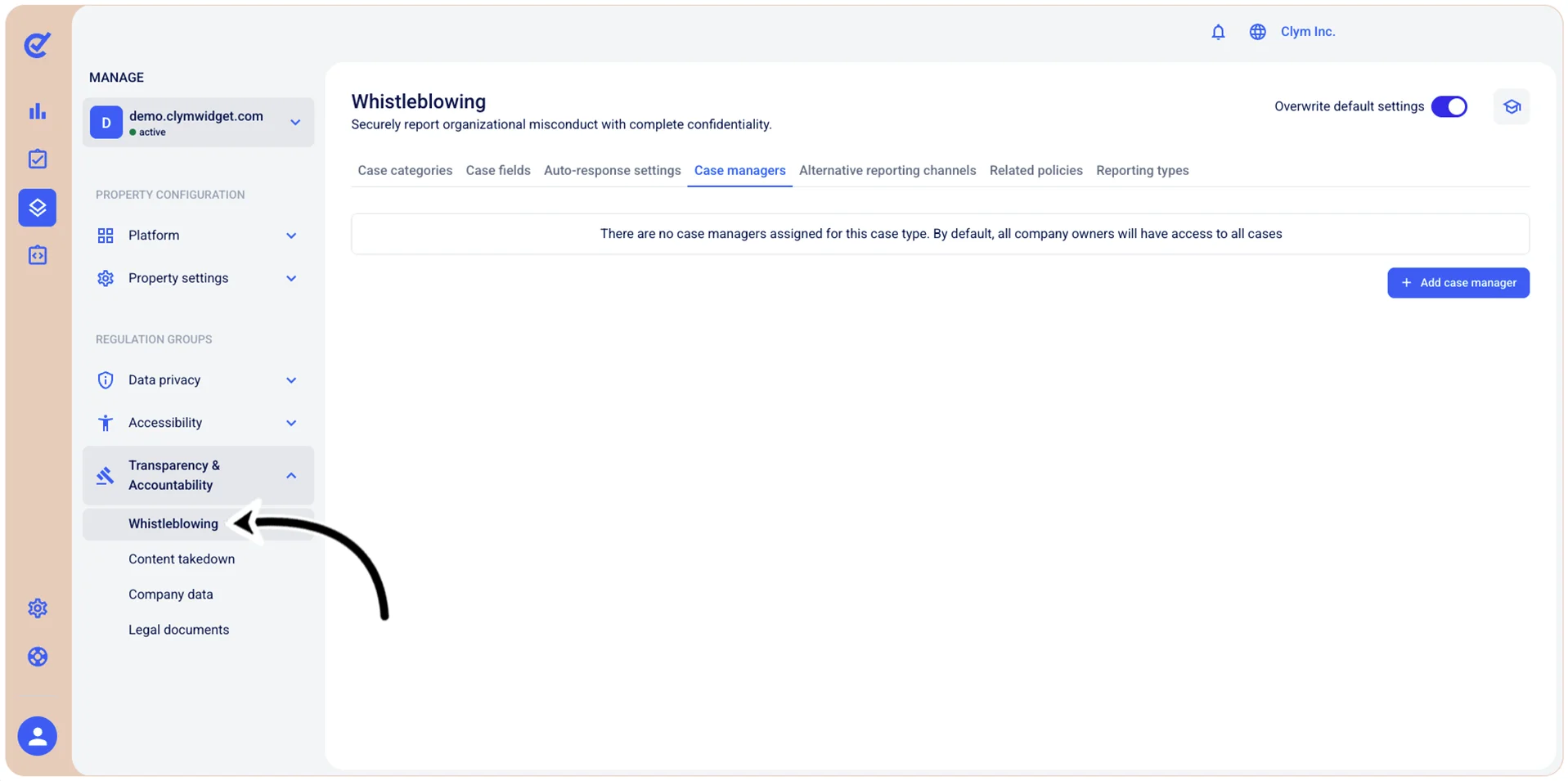Open the Related policies tab

pos(1036,170)
